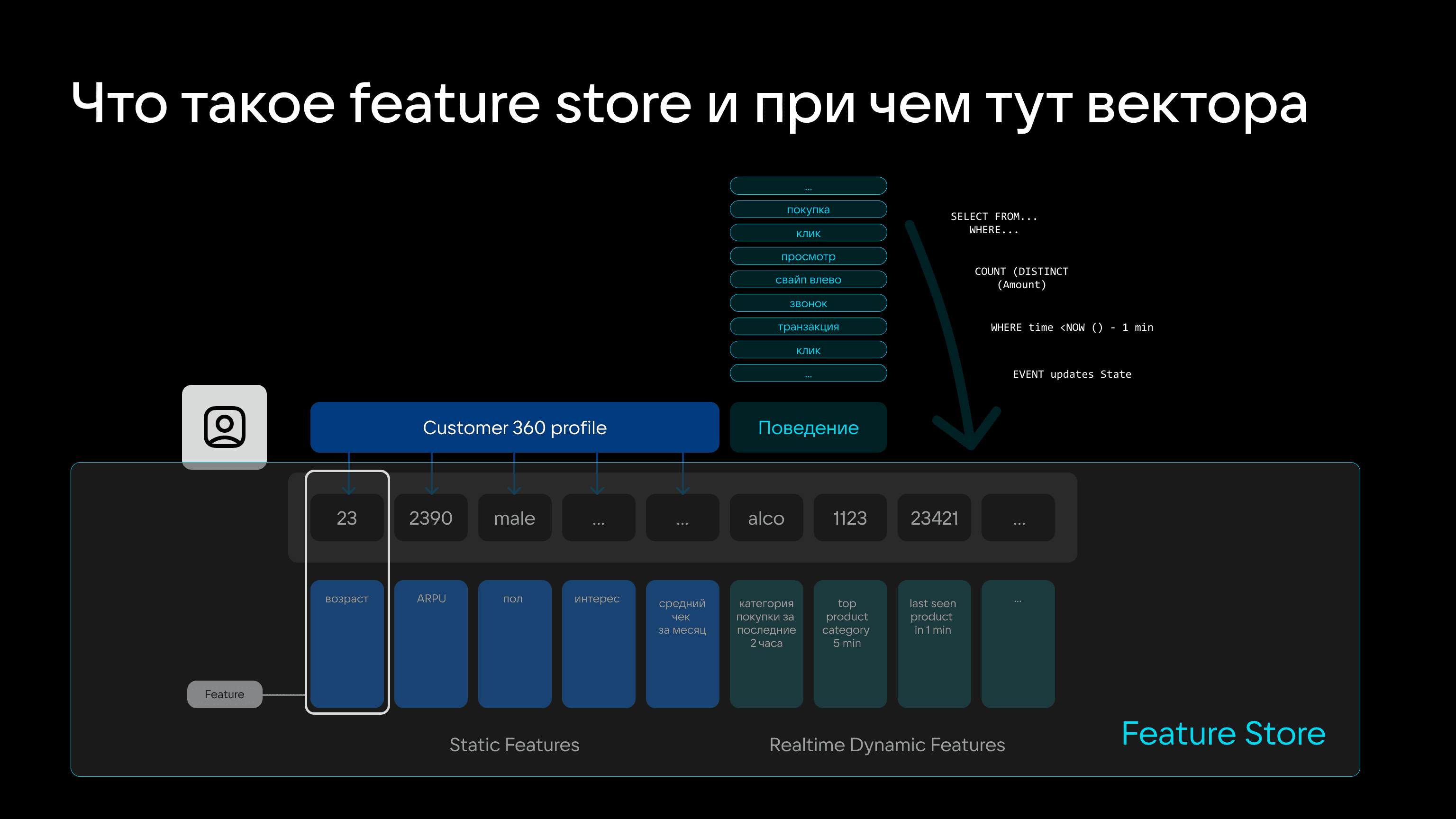The image size is (1456, 819).
Task: Click the user profile avatar icon
Action: [224, 427]
